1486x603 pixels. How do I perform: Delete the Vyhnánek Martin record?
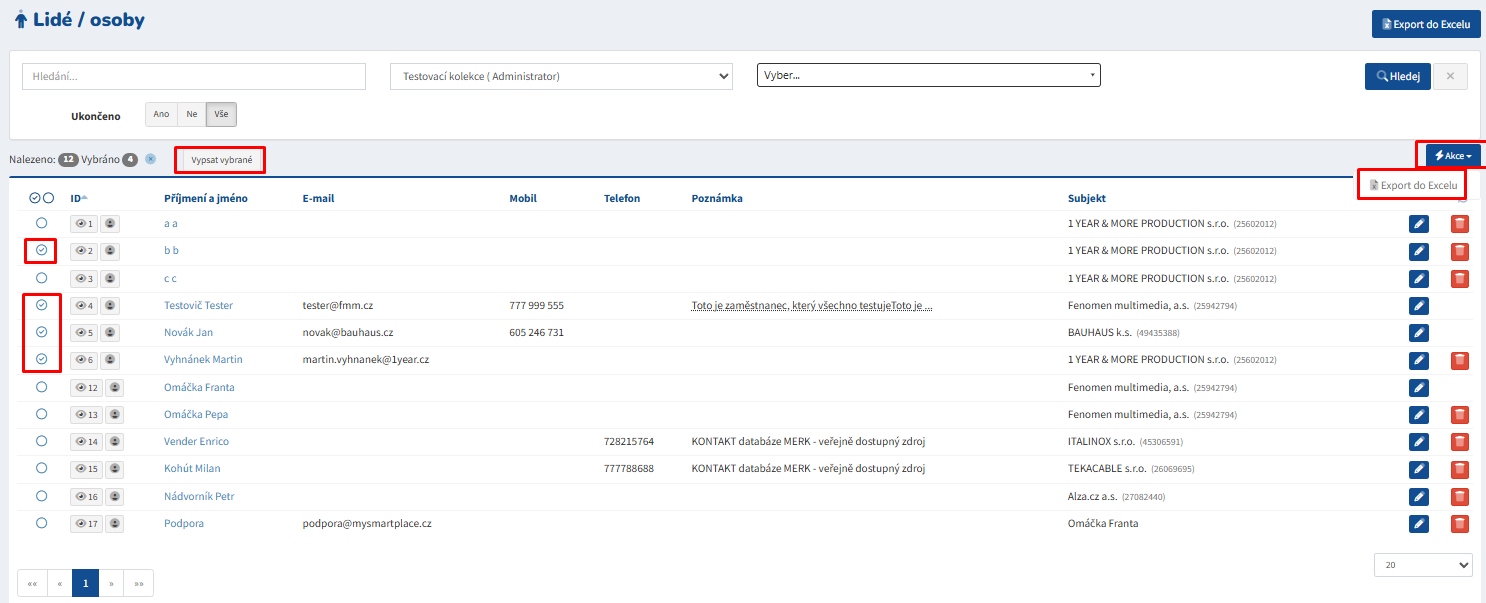(x=1460, y=360)
